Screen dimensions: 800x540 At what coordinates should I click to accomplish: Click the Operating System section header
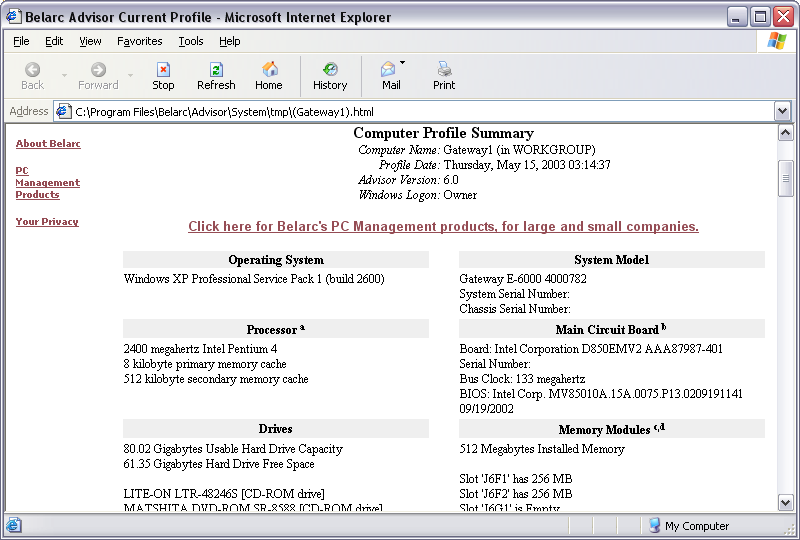(276, 260)
